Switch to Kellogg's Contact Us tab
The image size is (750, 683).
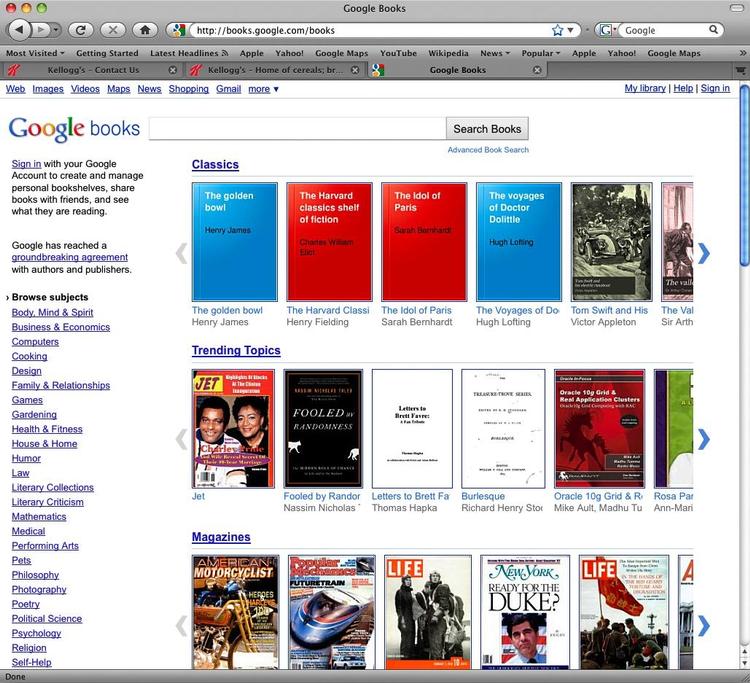91,70
